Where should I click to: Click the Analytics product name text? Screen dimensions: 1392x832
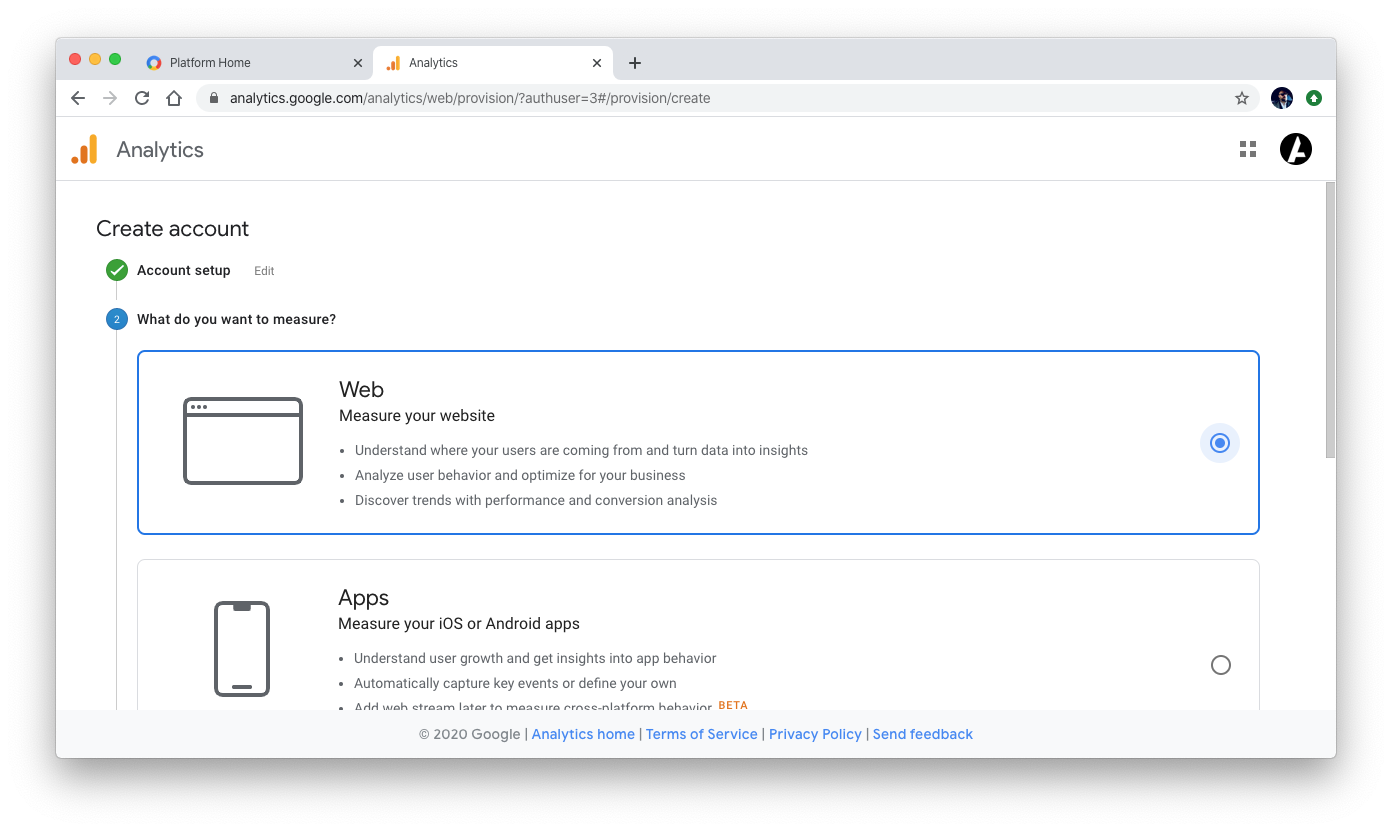160,149
